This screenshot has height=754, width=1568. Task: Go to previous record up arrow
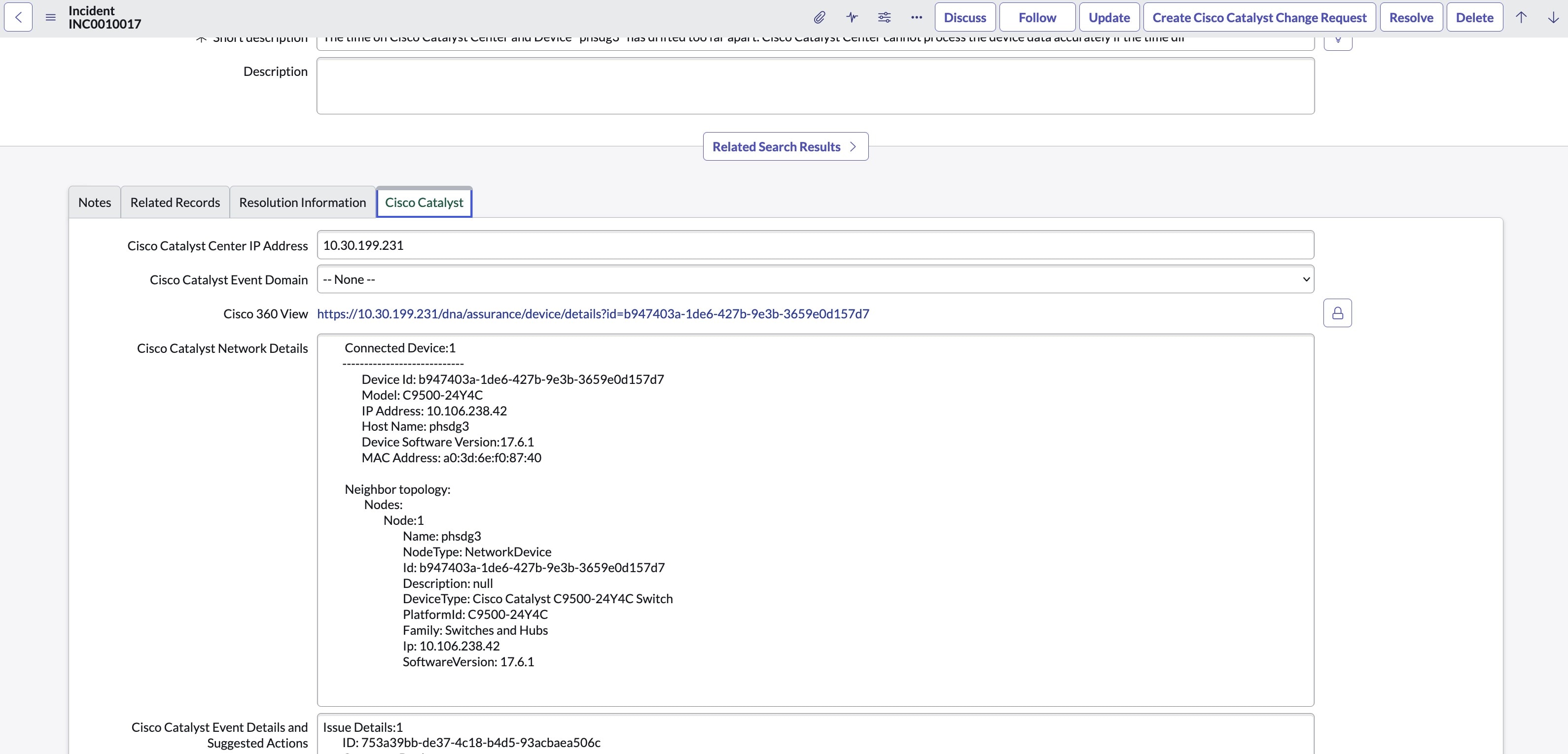click(1521, 17)
